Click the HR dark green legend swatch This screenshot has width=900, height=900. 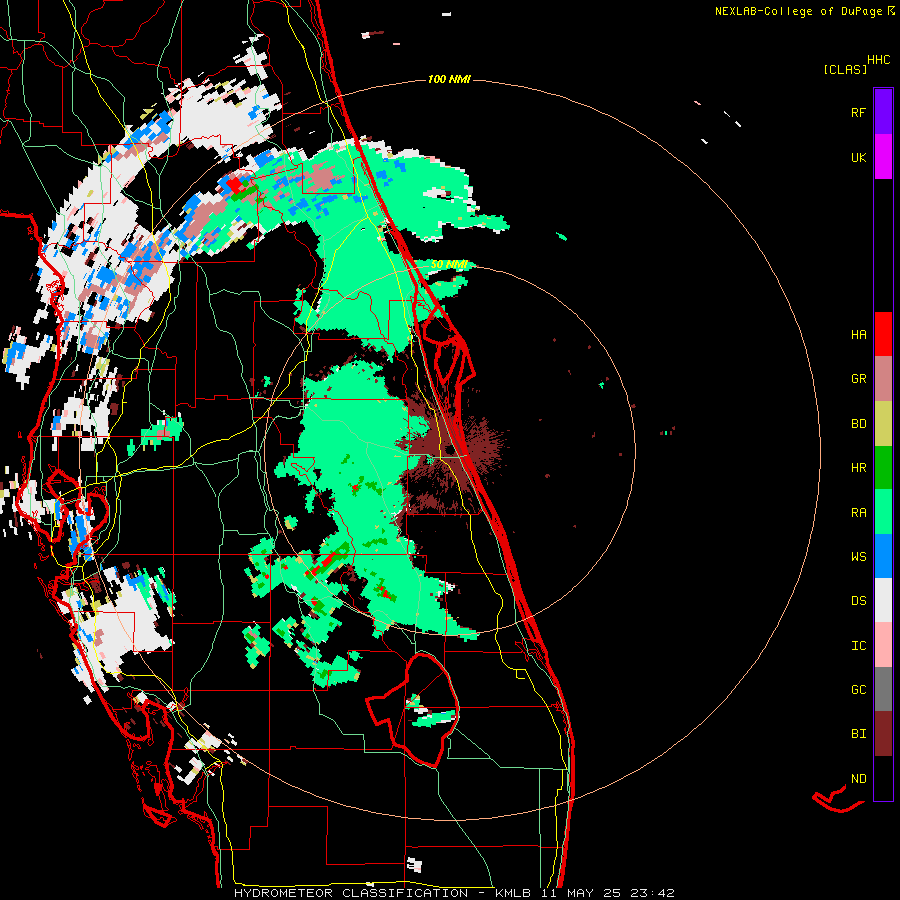click(883, 467)
